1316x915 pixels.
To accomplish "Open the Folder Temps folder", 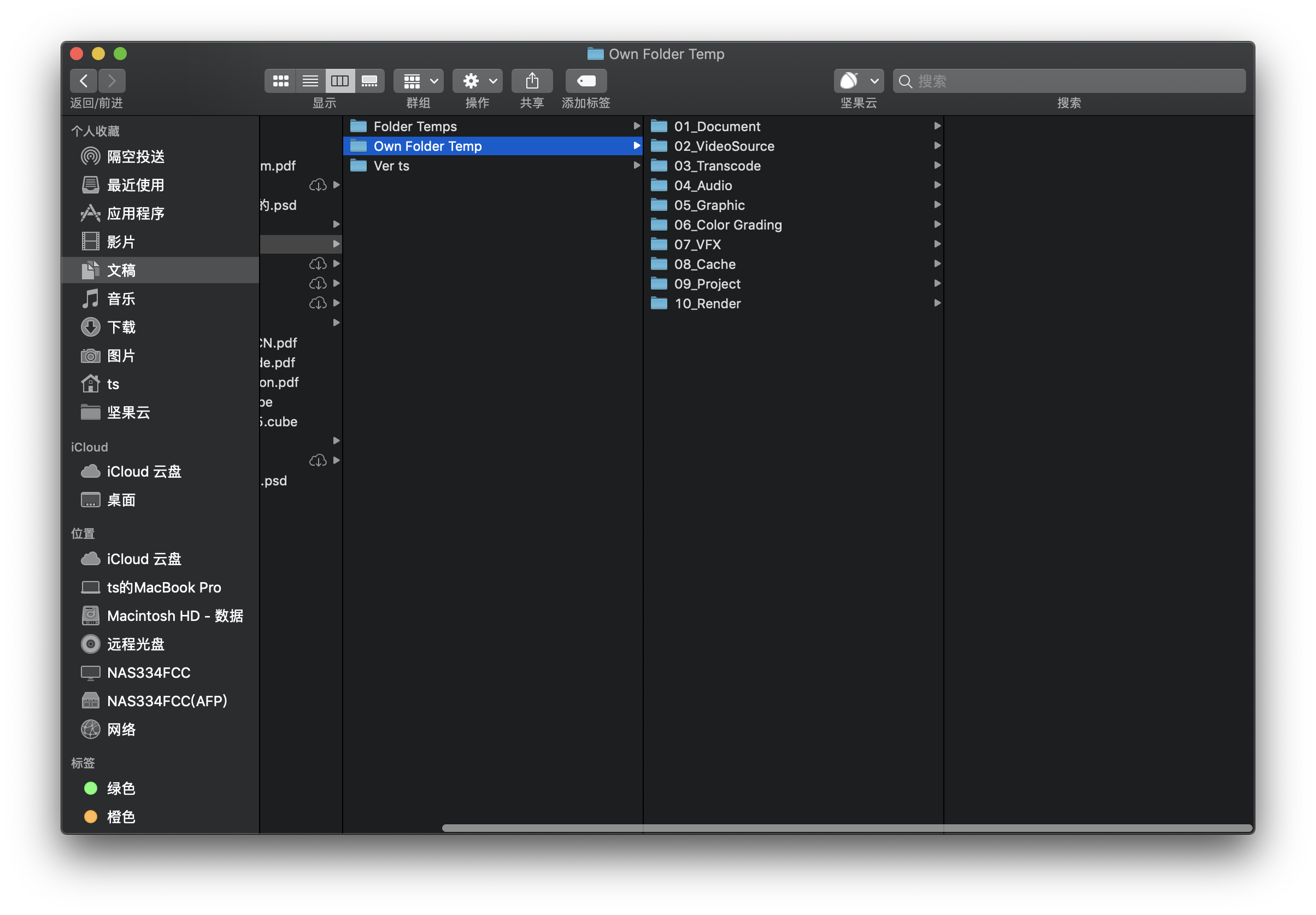I will click(415, 126).
